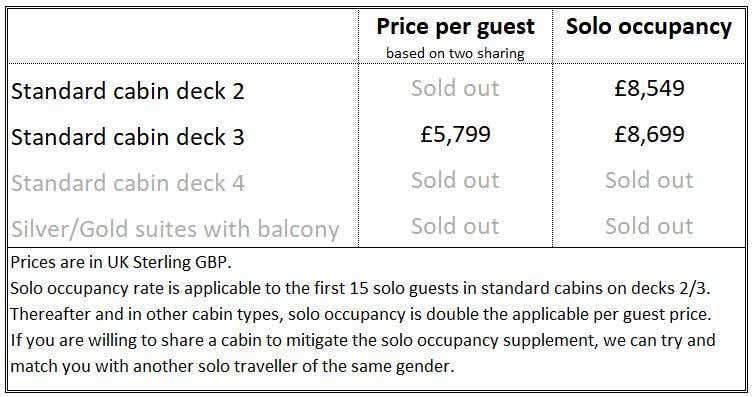
Task: Click the 'Silver/Gold suites with balcony' label
Action: tap(175, 229)
